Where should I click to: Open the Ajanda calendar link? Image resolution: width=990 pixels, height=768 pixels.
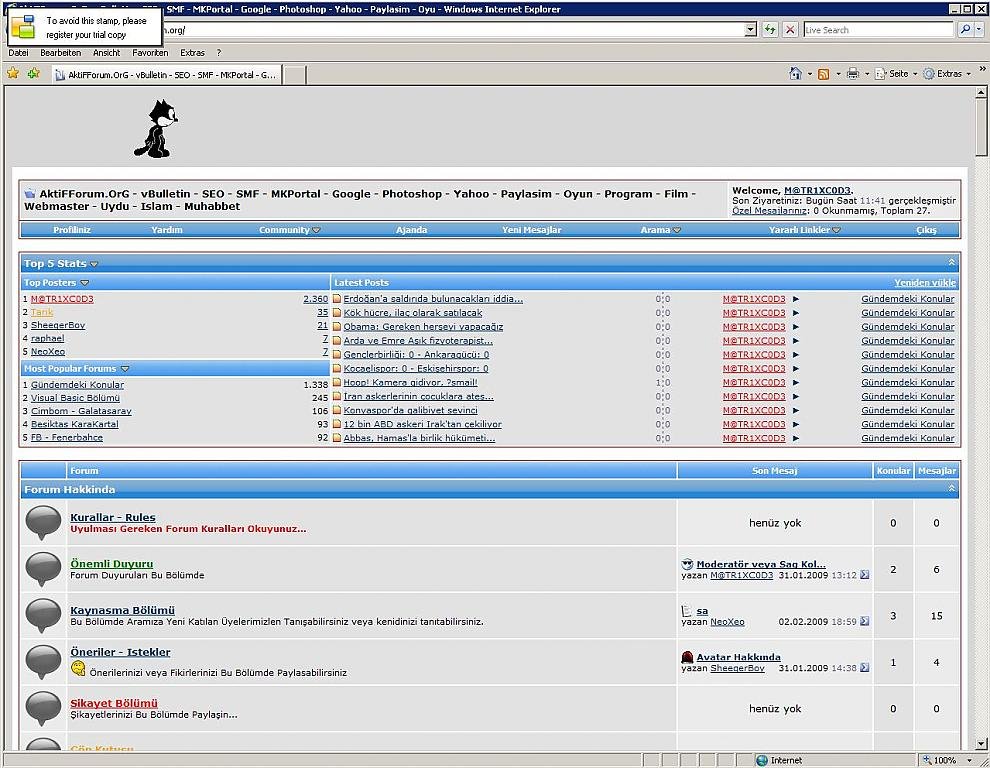coord(412,230)
